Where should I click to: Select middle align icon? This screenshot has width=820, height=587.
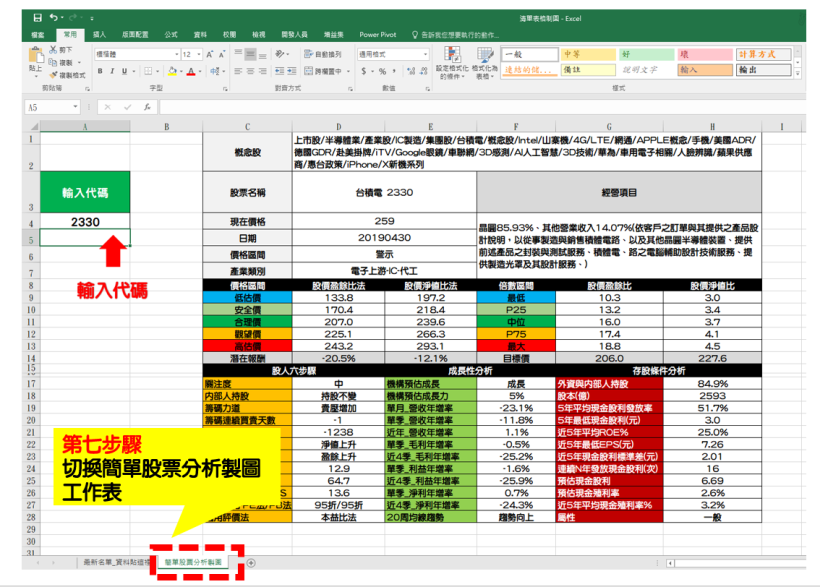coord(250,54)
